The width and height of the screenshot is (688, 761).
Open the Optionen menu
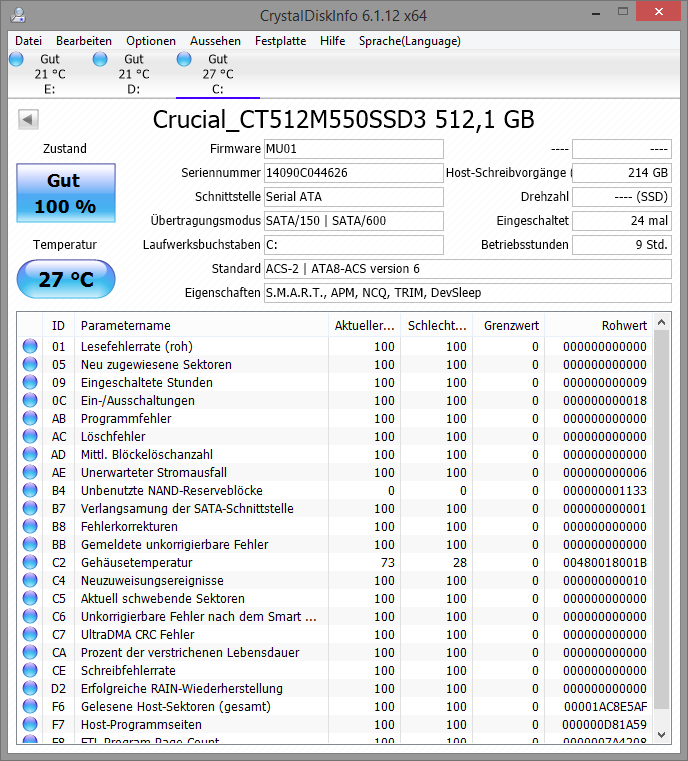150,41
